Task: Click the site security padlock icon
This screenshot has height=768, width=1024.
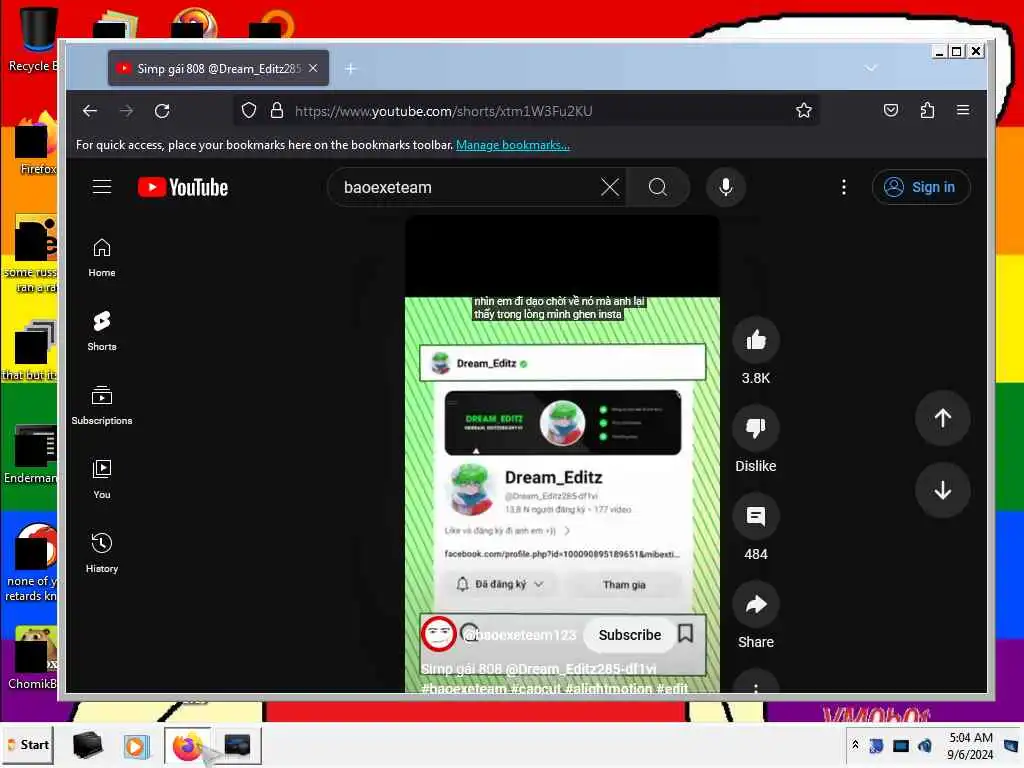Action: [x=277, y=110]
